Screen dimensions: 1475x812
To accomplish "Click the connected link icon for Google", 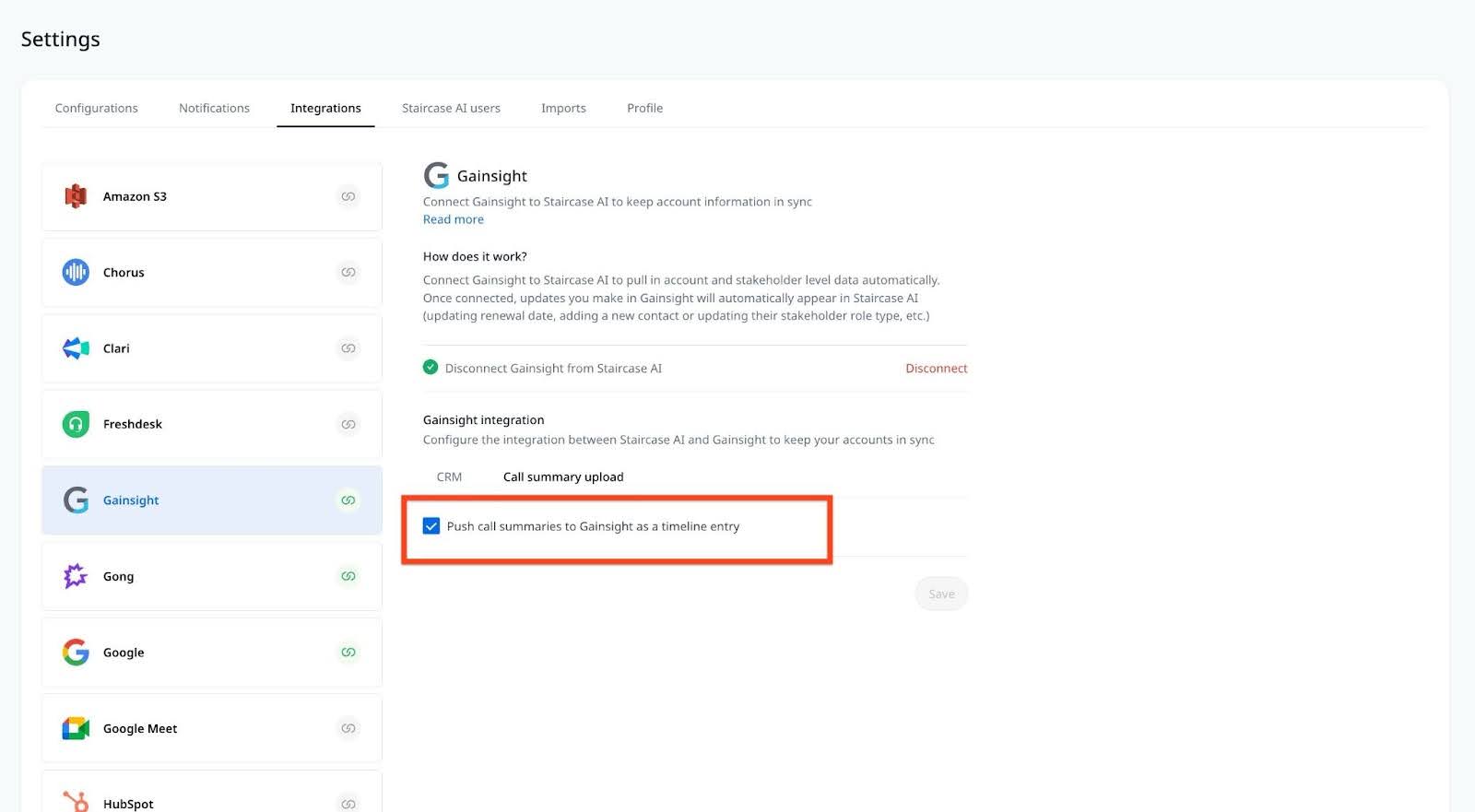I will [348, 653].
